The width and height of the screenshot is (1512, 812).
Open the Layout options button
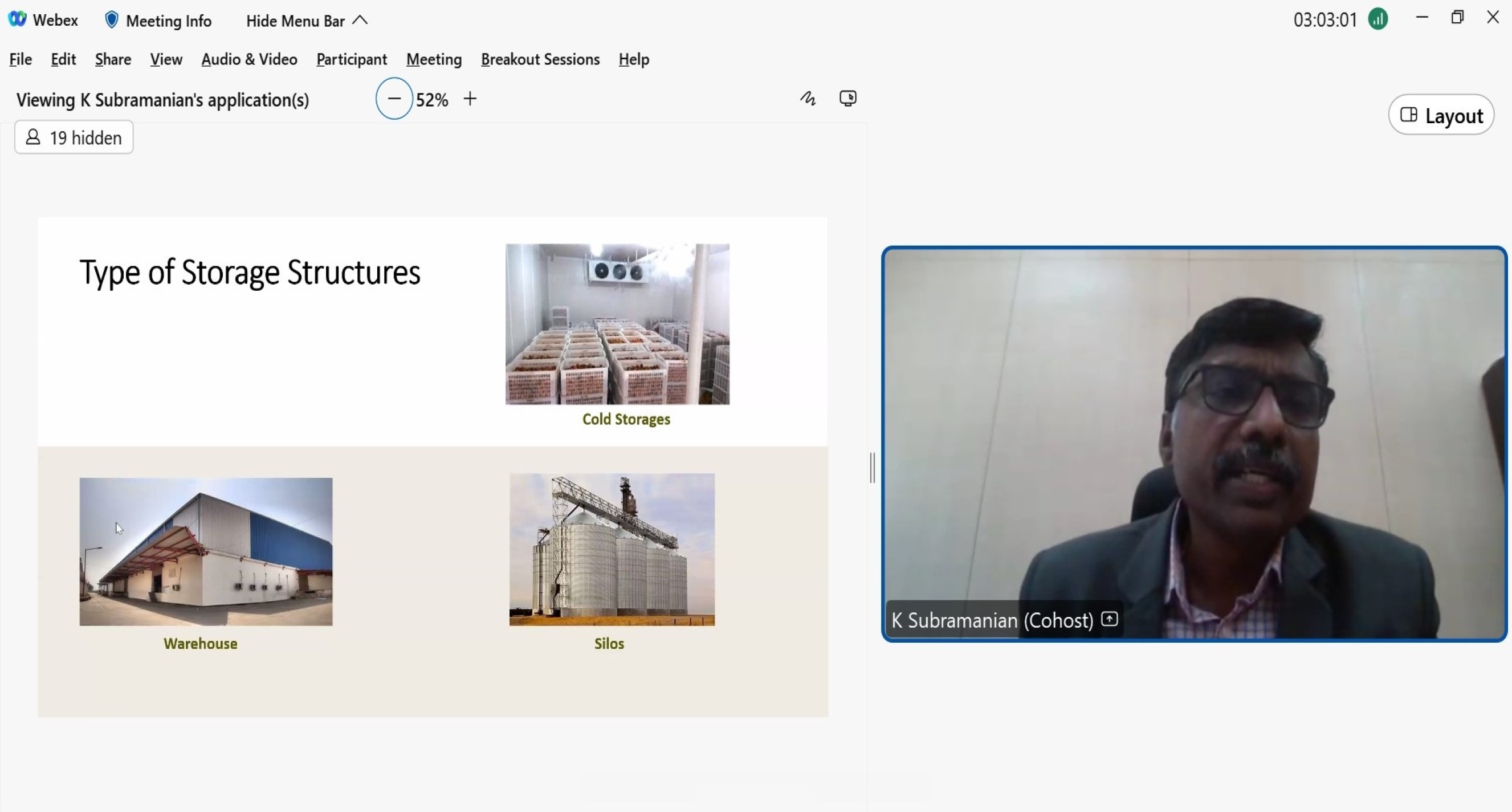pos(1441,115)
